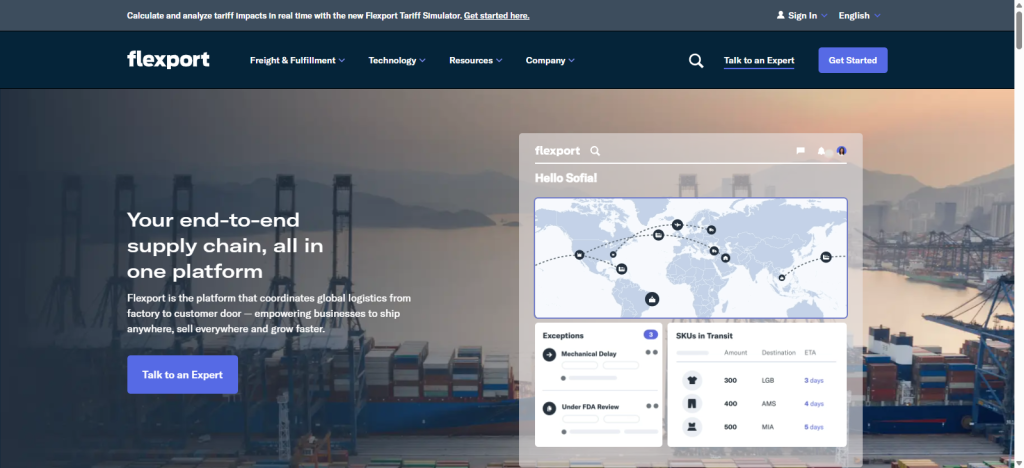Click the 500 MIA SKU clothing icon

(x=692, y=427)
